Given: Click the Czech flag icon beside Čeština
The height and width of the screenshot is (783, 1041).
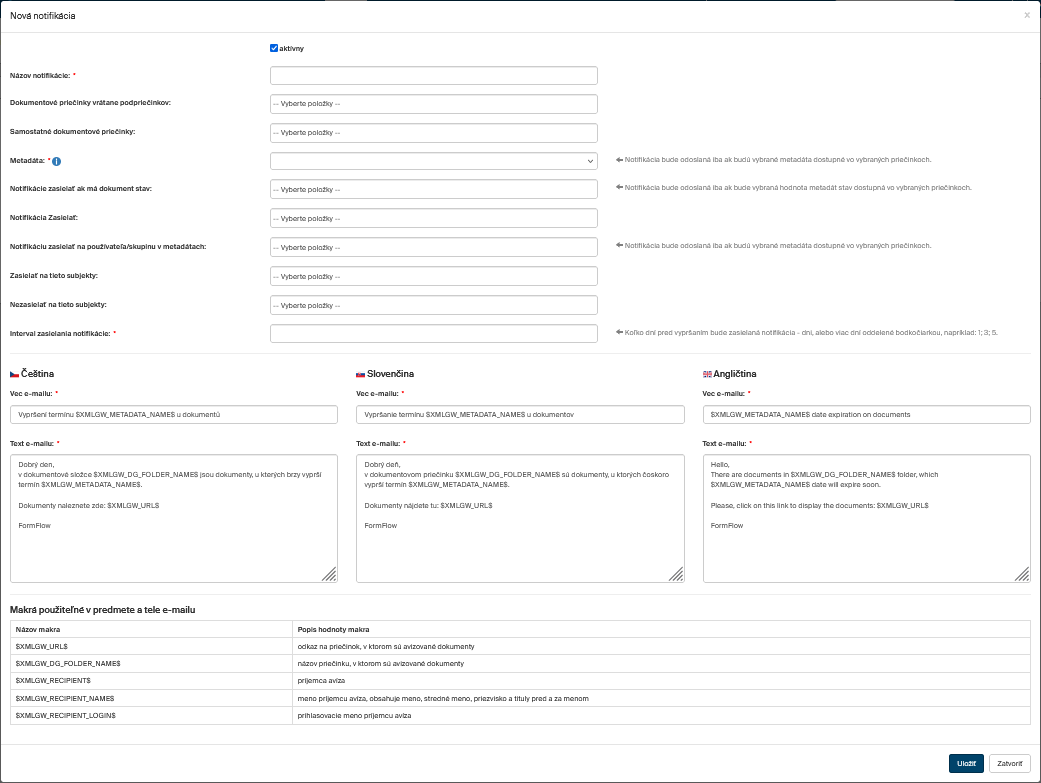Looking at the screenshot, I should click(14, 374).
